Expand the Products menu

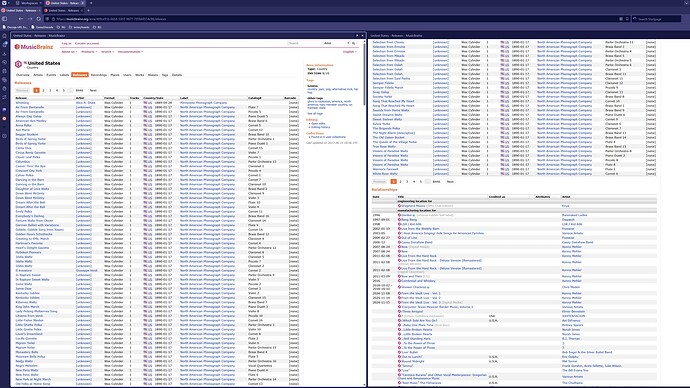pos(88,51)
